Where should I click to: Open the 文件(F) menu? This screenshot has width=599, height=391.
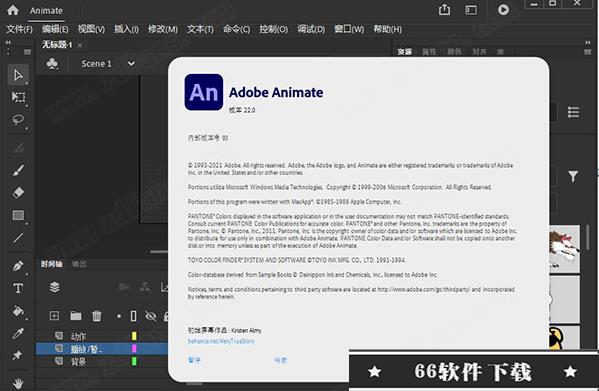click(19, 29)
